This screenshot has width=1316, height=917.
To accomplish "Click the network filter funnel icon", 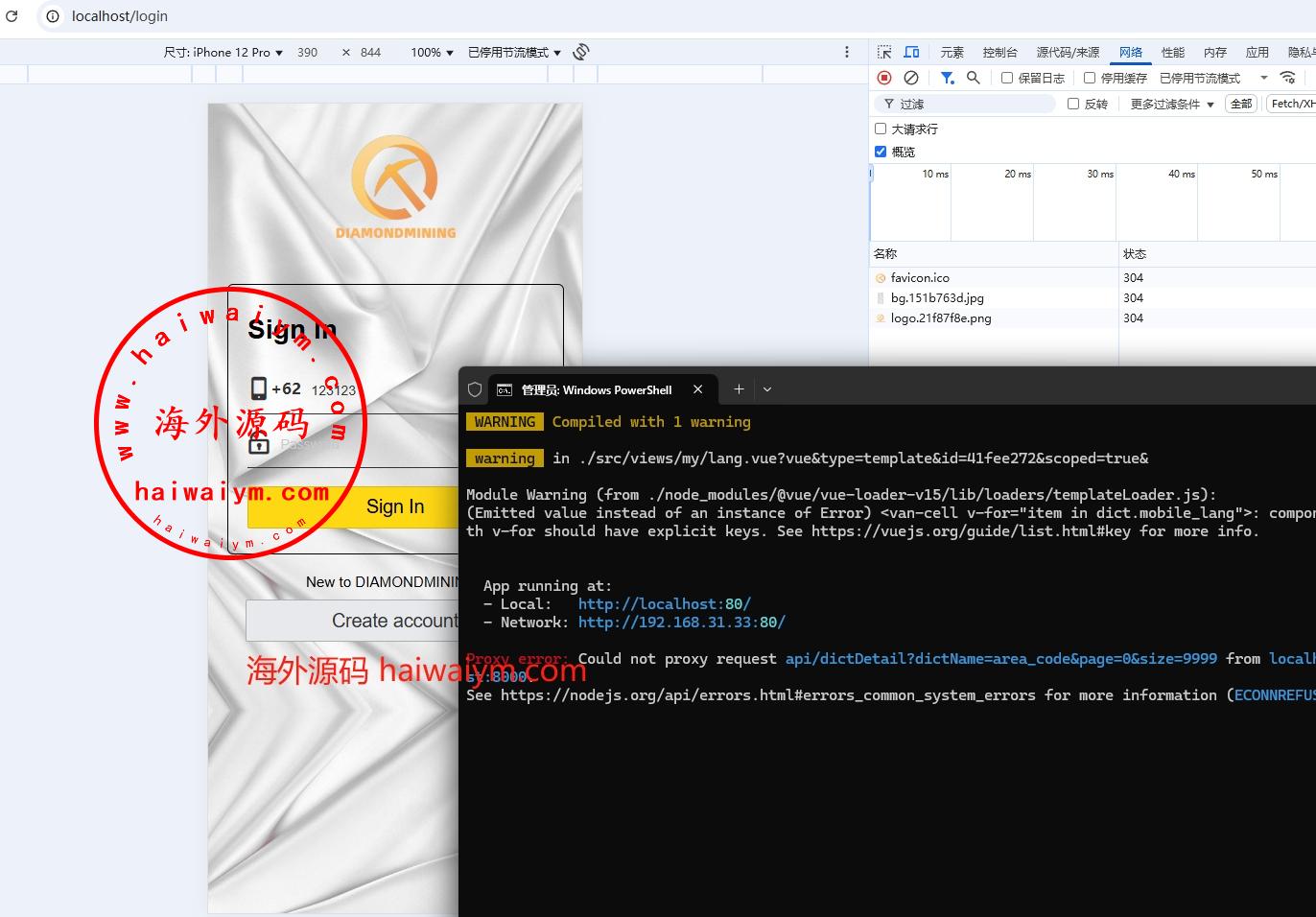I will (947, 78).
